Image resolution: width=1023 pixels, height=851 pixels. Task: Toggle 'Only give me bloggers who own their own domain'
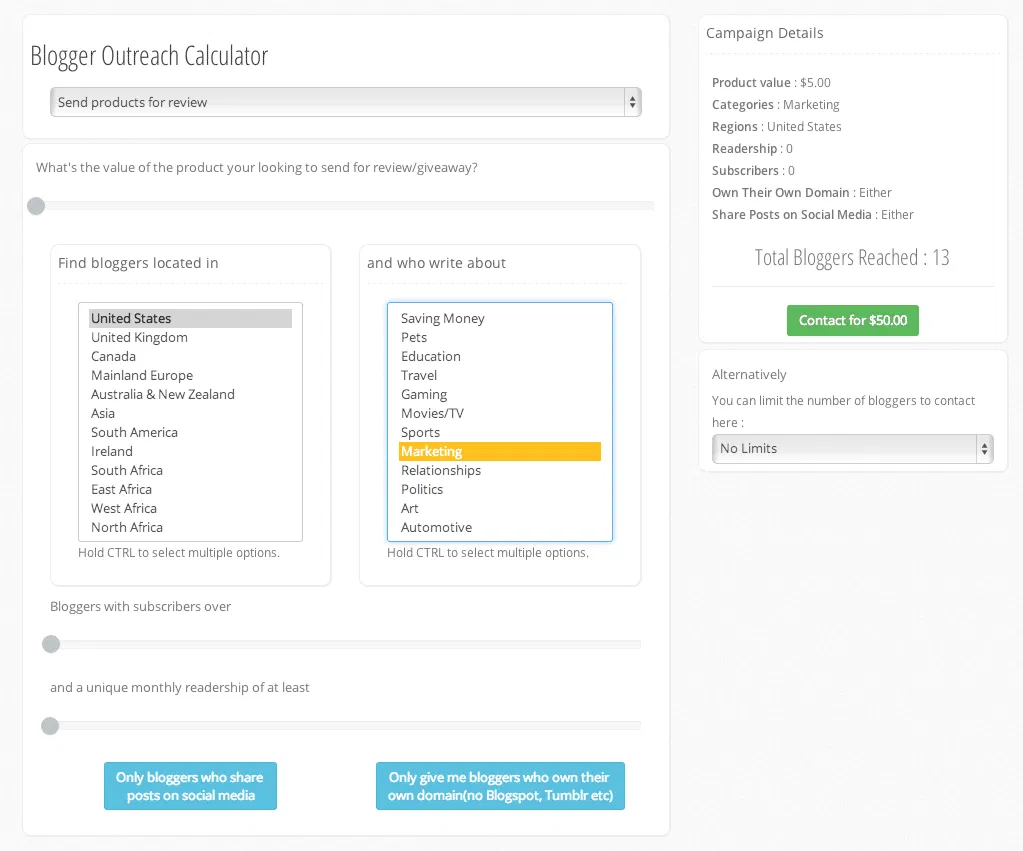point(499,786)
